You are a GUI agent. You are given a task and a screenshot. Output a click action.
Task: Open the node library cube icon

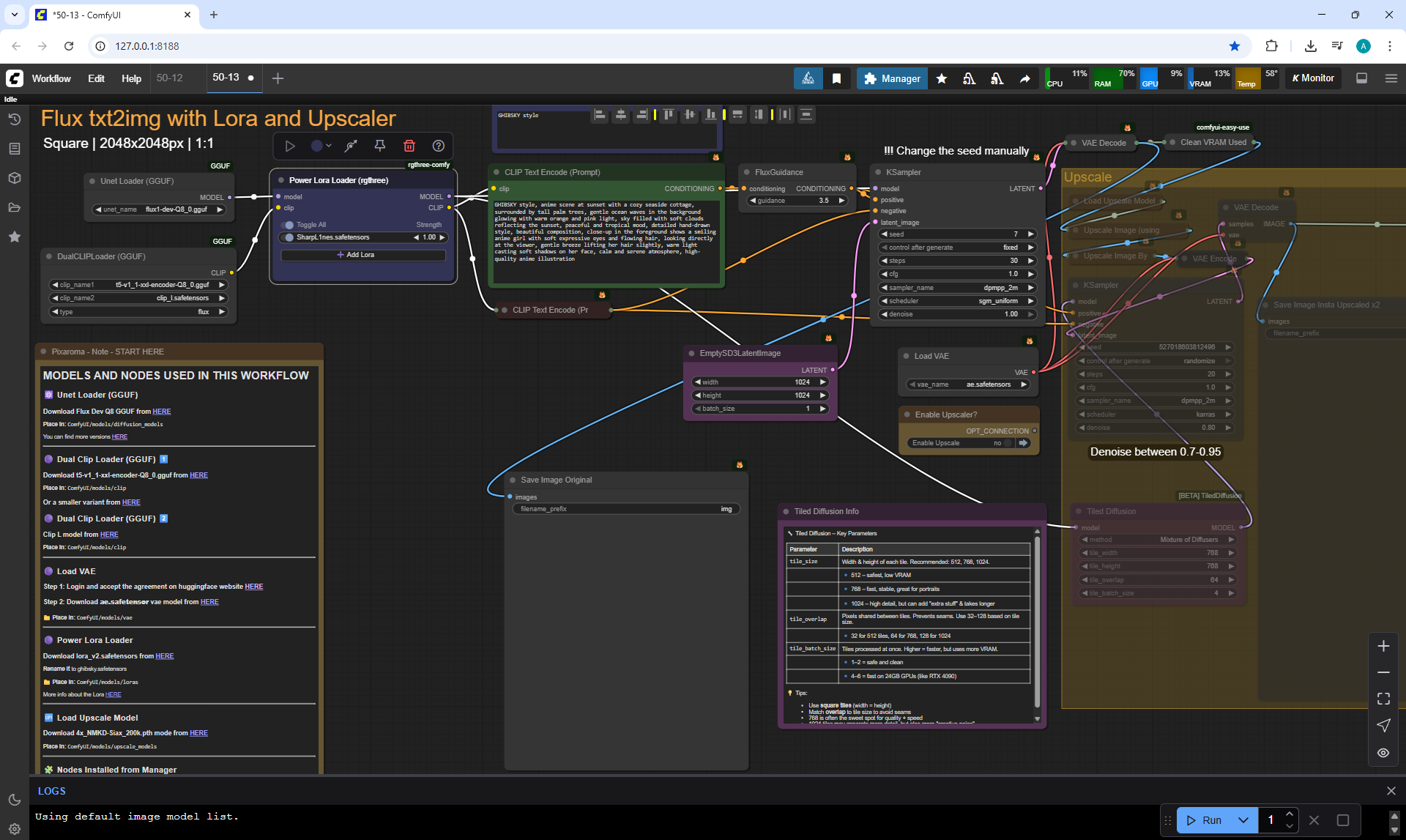[x=14, y=178]
